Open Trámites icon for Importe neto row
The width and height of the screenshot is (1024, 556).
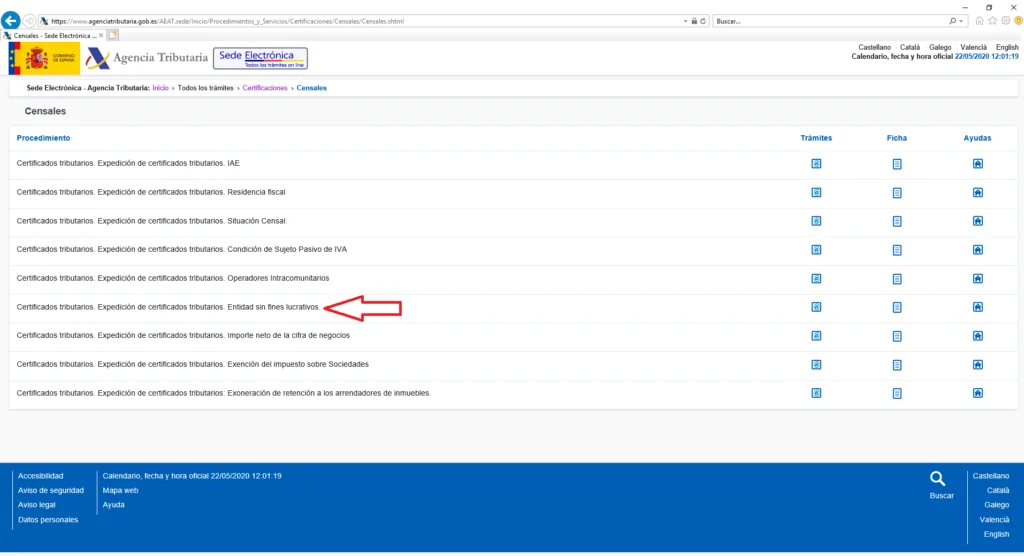point(816,336)
